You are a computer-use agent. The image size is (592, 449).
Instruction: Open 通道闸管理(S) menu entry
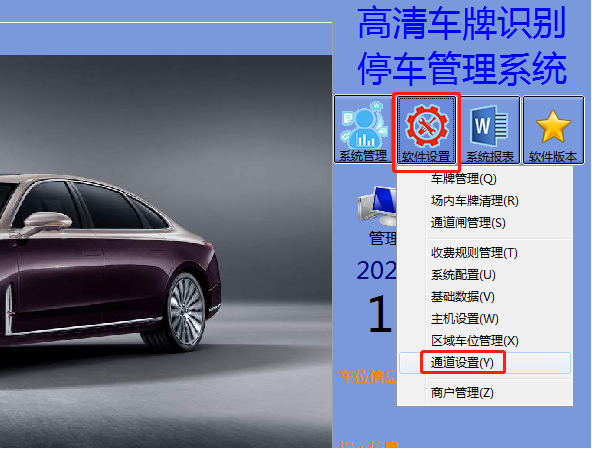pos(468,223)
